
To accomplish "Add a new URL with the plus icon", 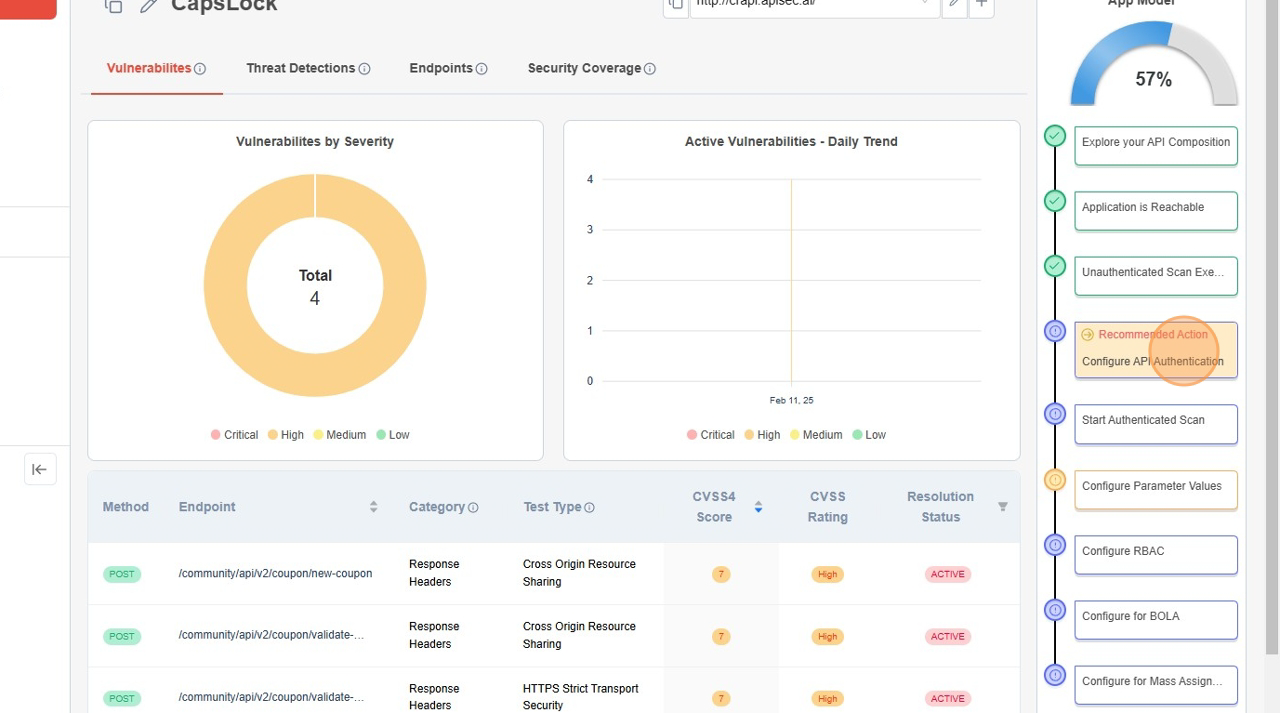I will click(980, 4).
